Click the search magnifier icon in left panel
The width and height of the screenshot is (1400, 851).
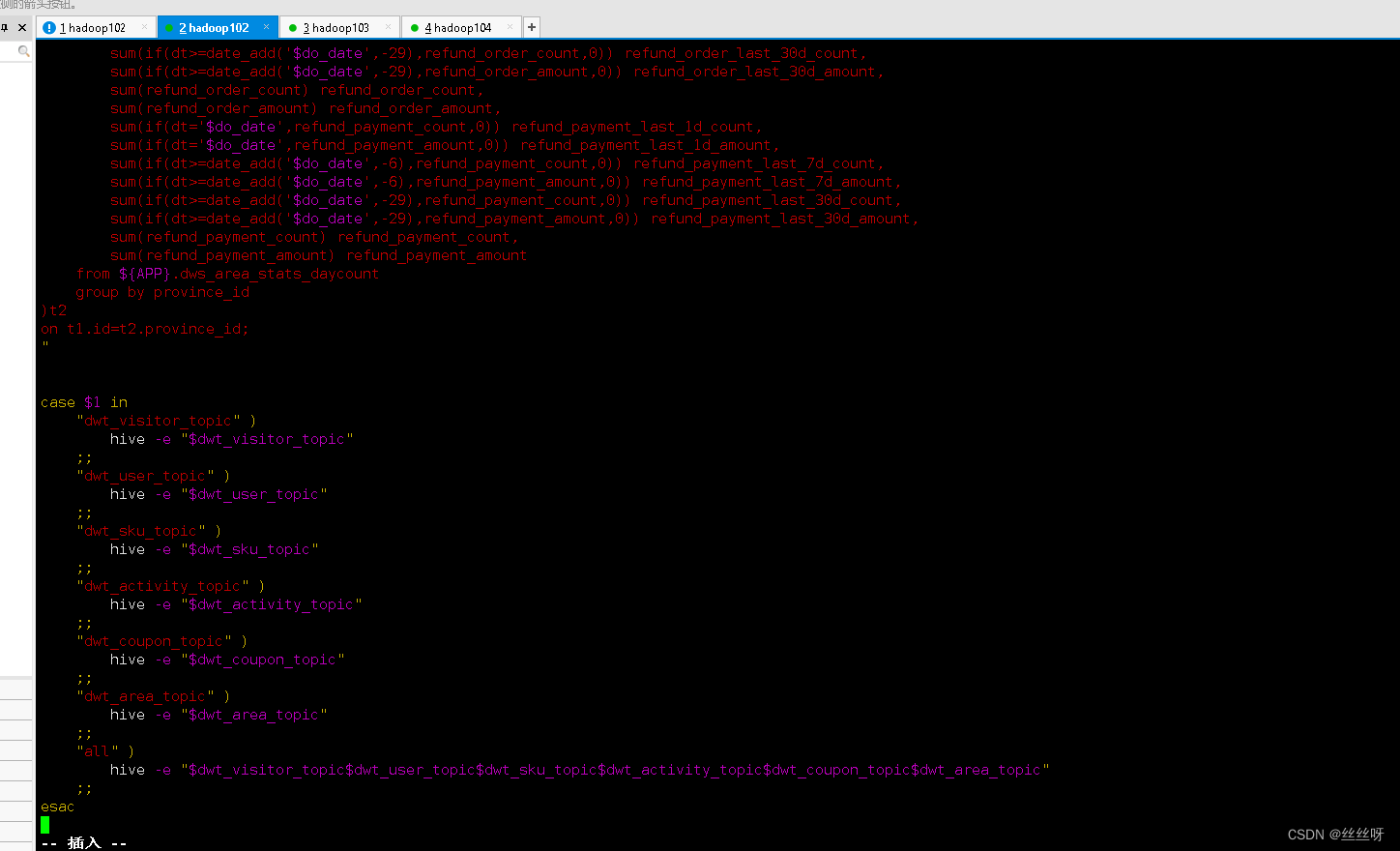[23, 51]
